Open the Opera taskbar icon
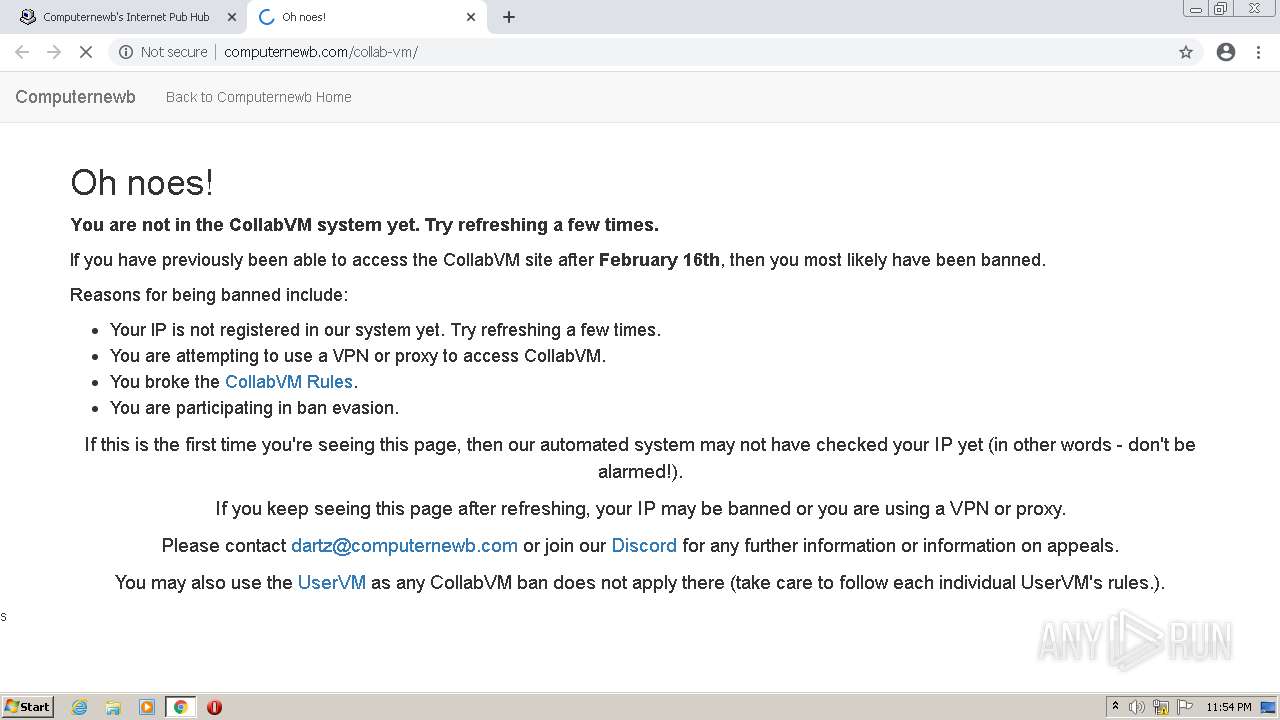This screenshot has width=1280, height=720. (214, 707)
